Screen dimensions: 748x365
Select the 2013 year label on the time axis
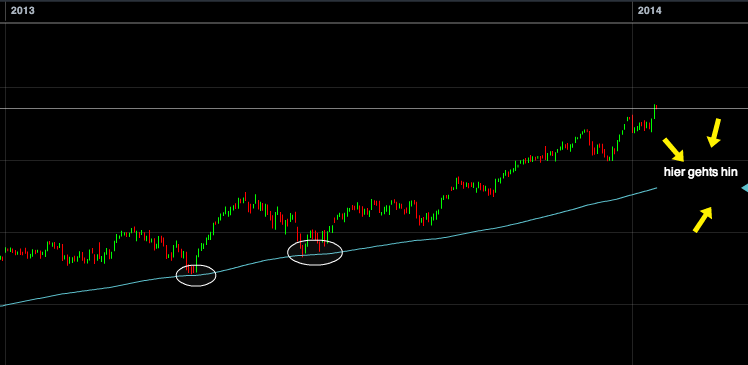[23, 10]
